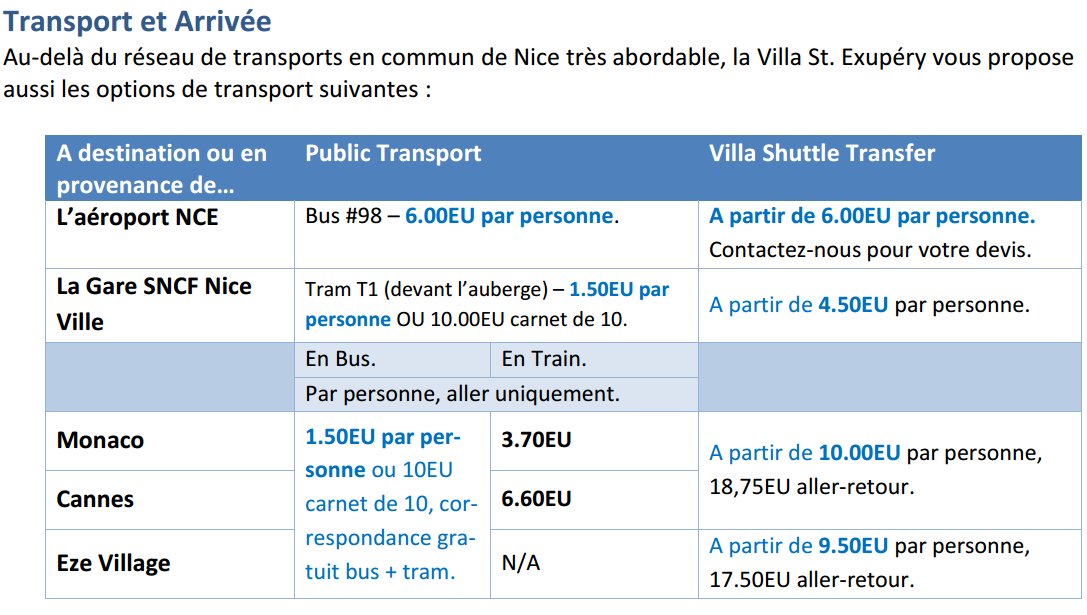Click the "En Bus." sub-header cell
Screen dimensions: 1087x615
pyautogui.click(x=341, y=360)
